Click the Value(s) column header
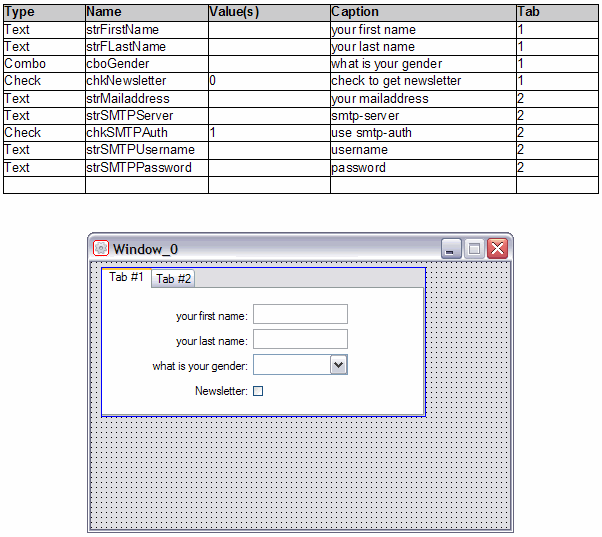 [269, 12]
